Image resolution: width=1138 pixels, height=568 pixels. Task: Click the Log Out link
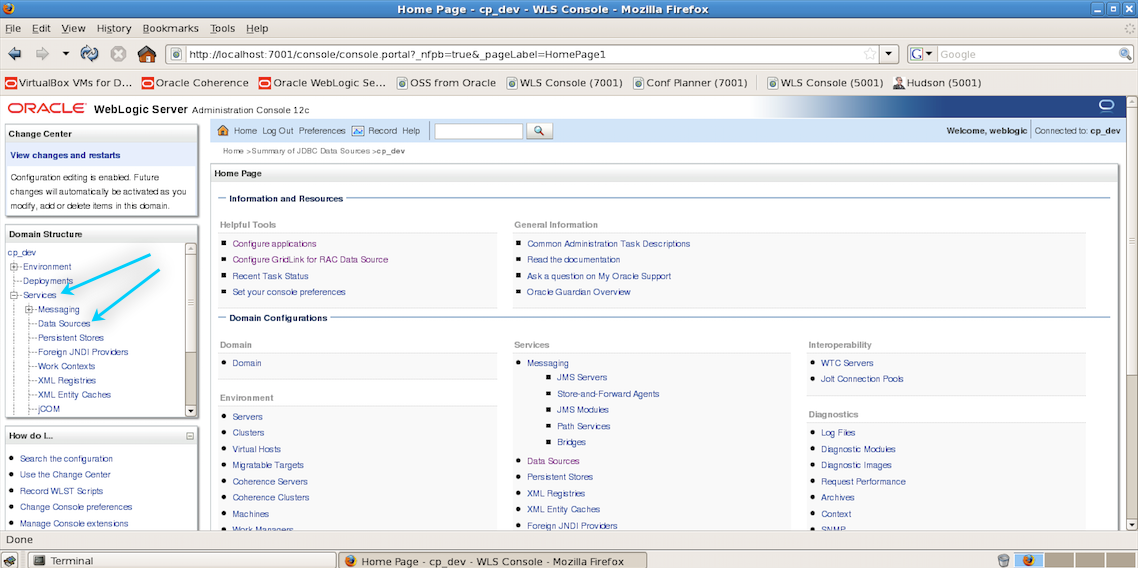coord(278,131)
